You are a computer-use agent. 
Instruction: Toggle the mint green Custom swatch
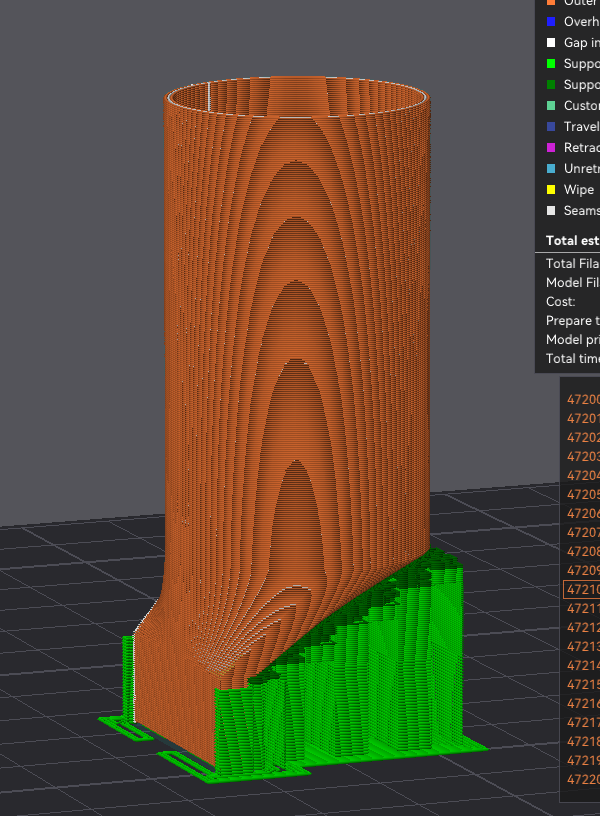(551, 106)
